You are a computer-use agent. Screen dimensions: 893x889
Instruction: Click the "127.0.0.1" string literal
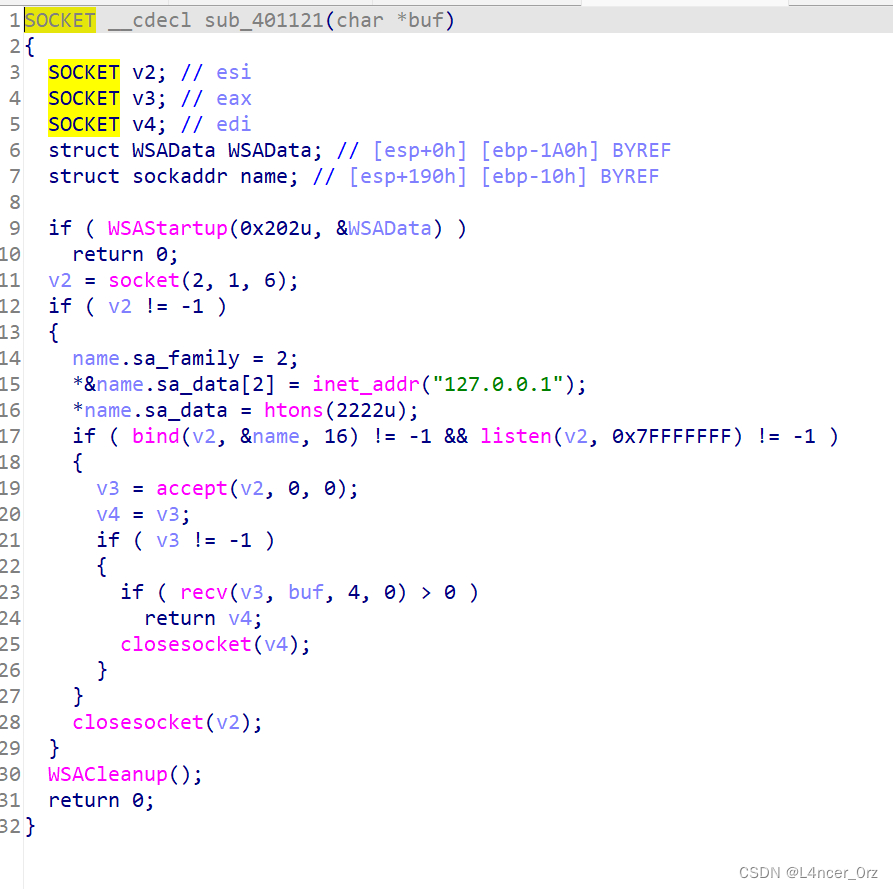click(498, 384)
